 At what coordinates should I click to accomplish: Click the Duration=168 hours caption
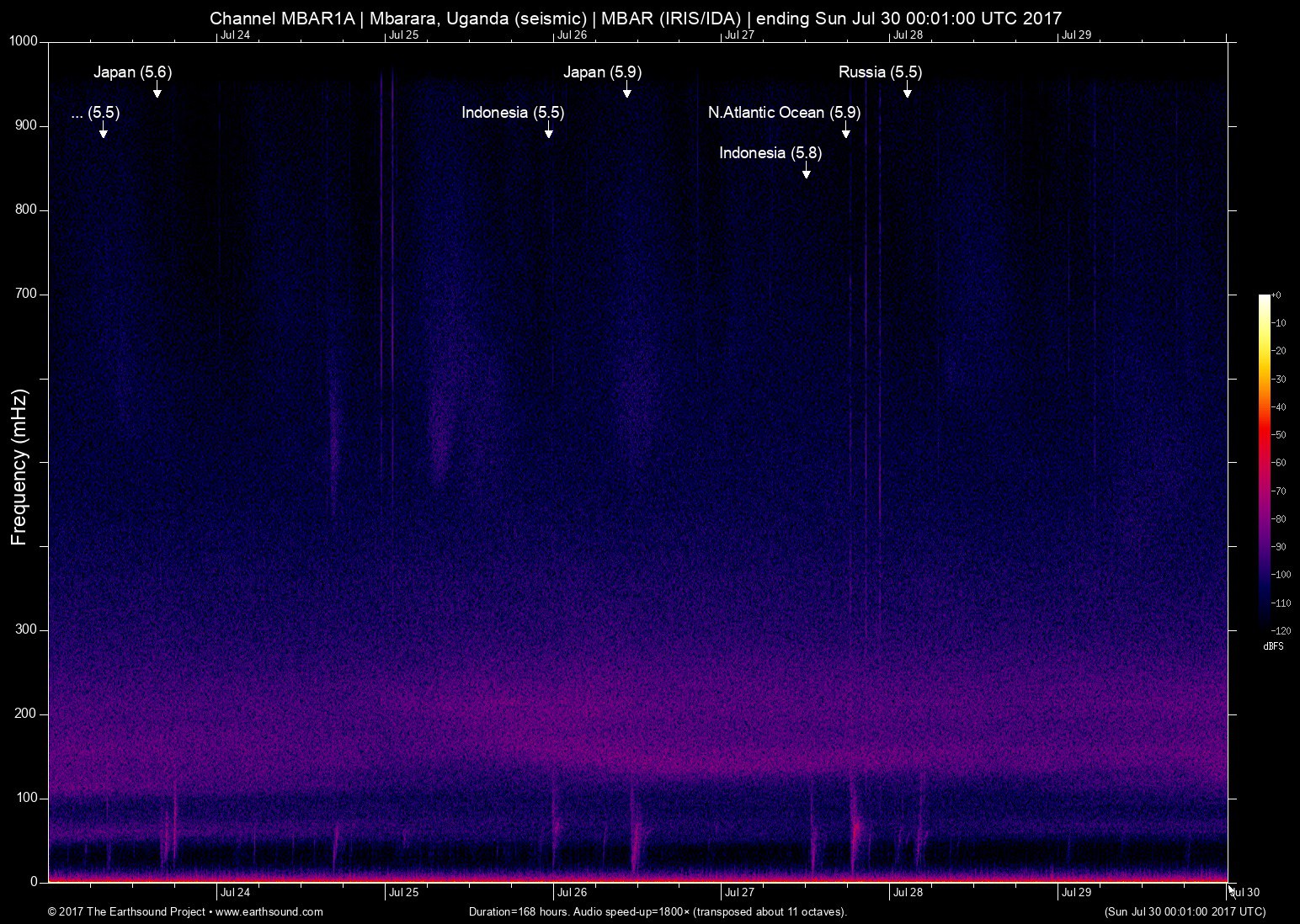coord(658,911)
